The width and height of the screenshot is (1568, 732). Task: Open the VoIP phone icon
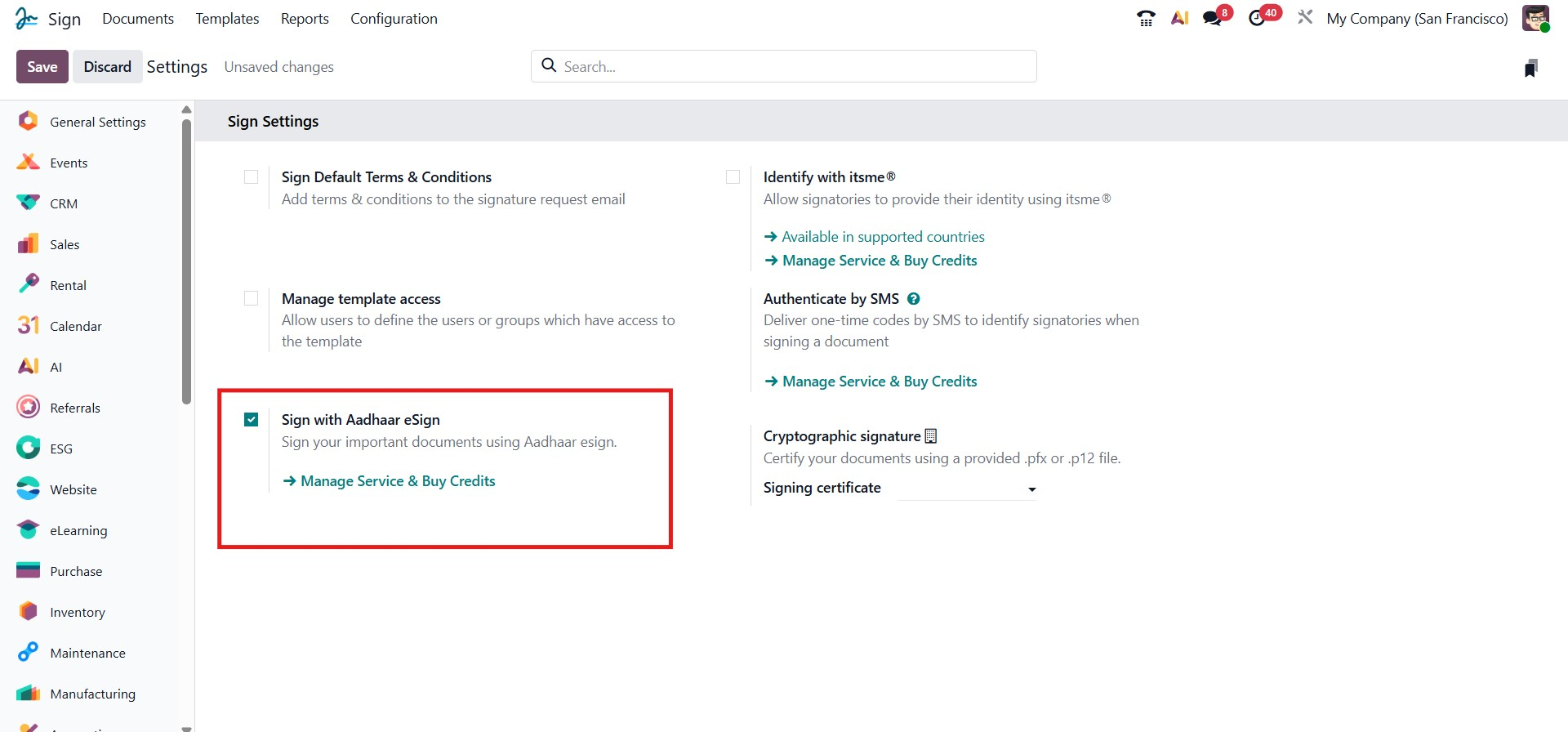tap(1146, 19)
